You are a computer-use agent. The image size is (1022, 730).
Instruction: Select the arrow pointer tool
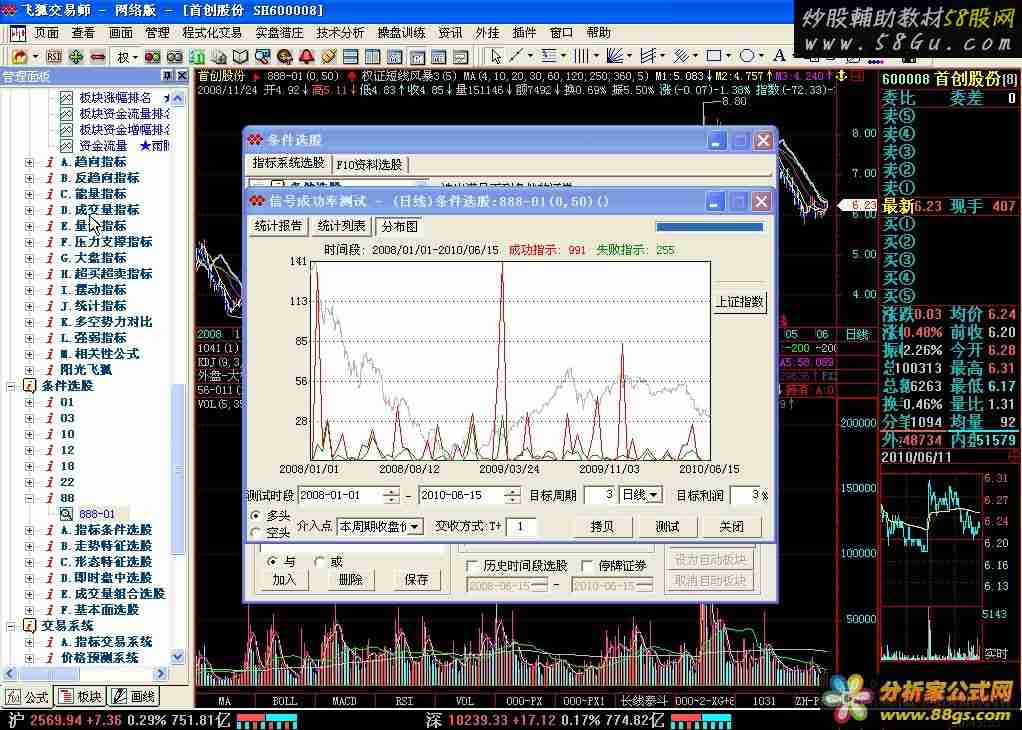pyautogui.click(x=496, y=56)
